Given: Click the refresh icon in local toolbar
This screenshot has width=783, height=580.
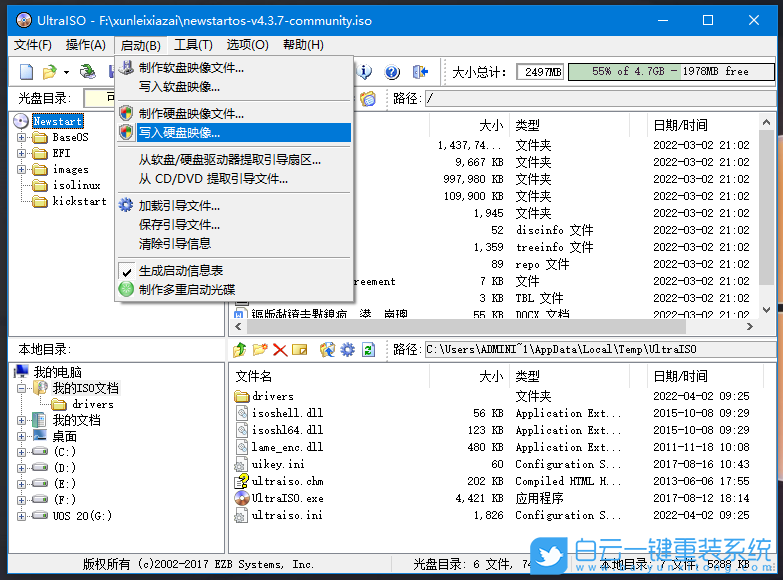Looking at the screenshot, I should [369, 350].
